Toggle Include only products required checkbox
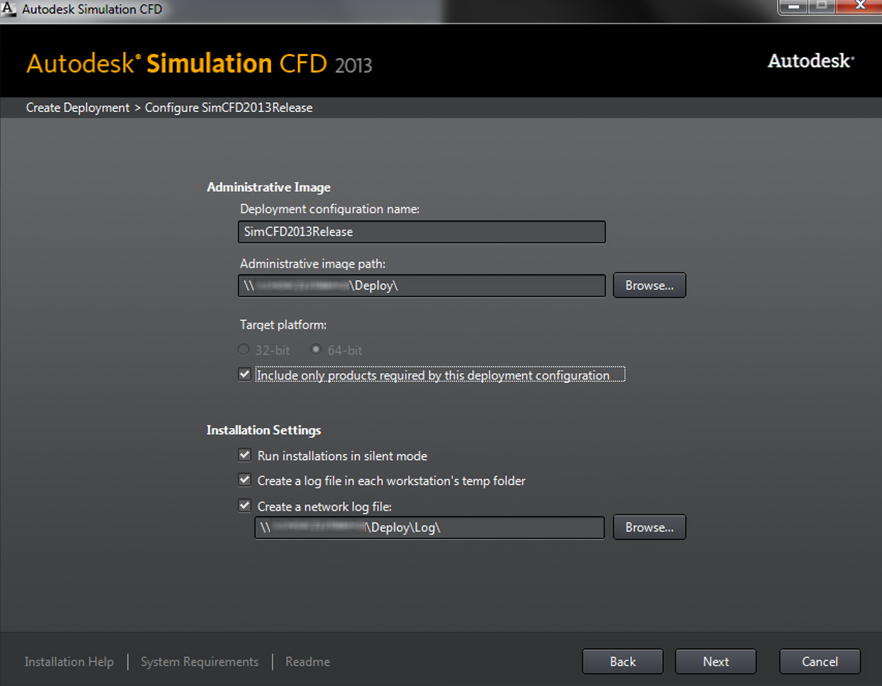 [x=244, y=375]
